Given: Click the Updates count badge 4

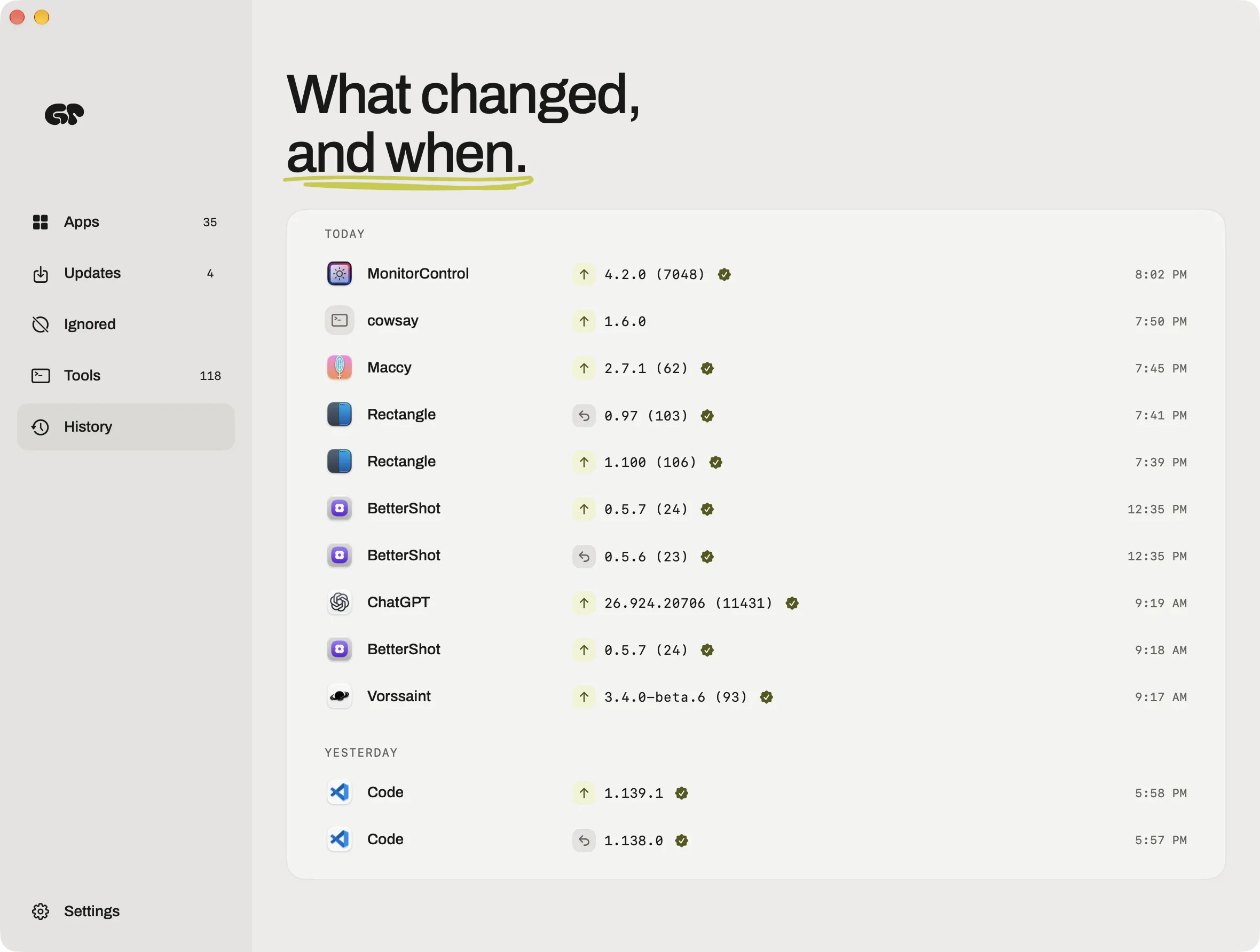Looking at the screenshot, I should (210, 273).
